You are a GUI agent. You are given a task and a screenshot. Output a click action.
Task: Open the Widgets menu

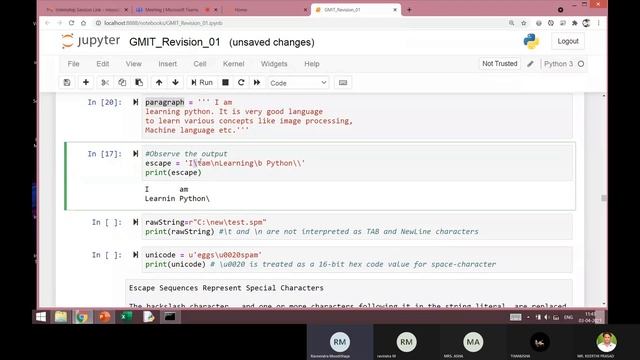point(274,64)
